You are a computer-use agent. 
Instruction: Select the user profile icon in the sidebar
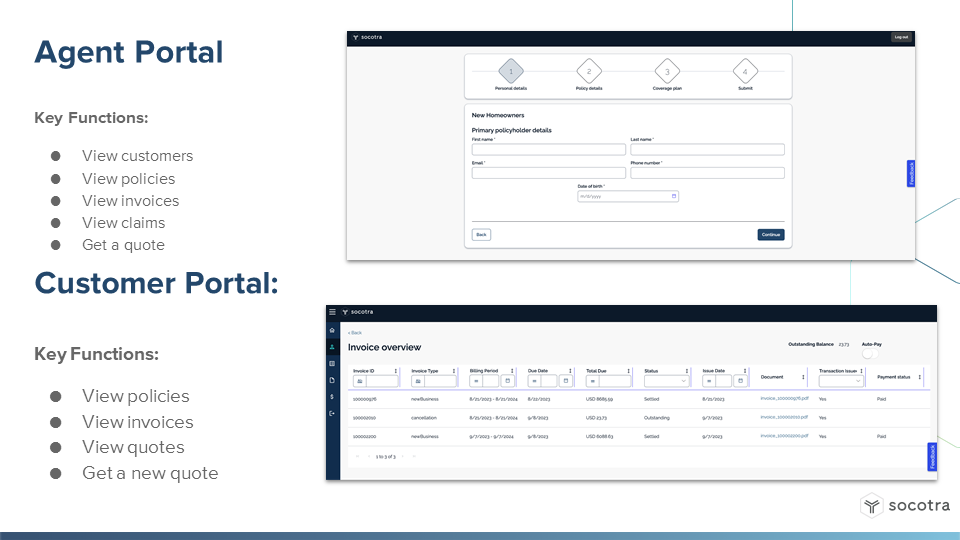[x=332, y=347]
